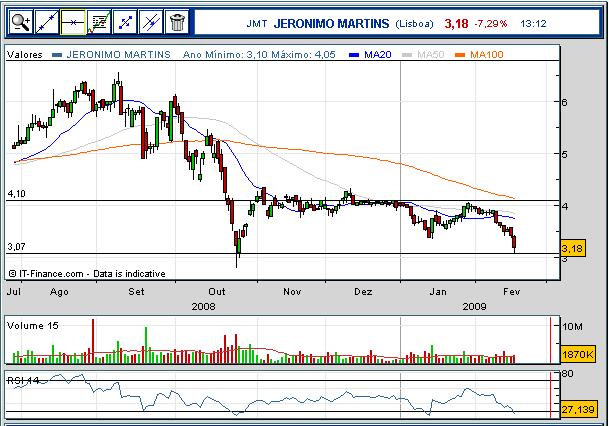This screenshot has width=609, height=426.
Task: Click the 2008 year axis label
Action: (x=203, y=306)
